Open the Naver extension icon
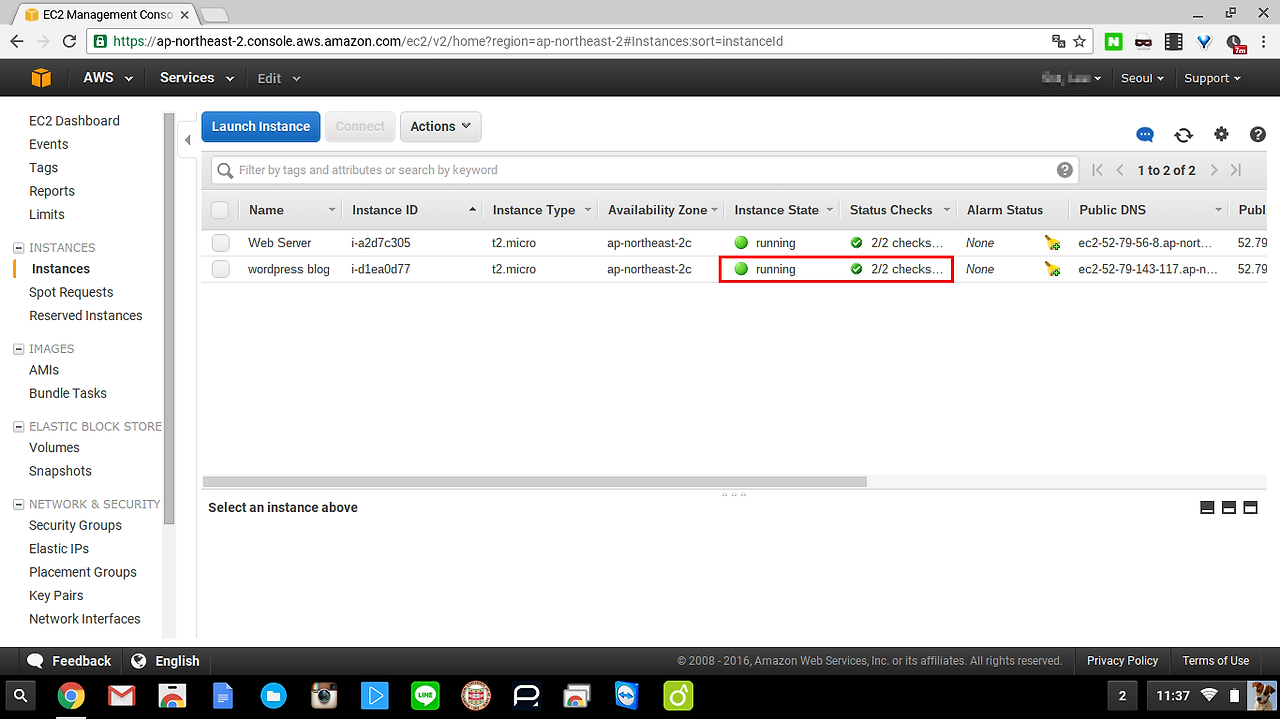The width and height of the screenshot is (1280, 719). (x=1114, y=42)
